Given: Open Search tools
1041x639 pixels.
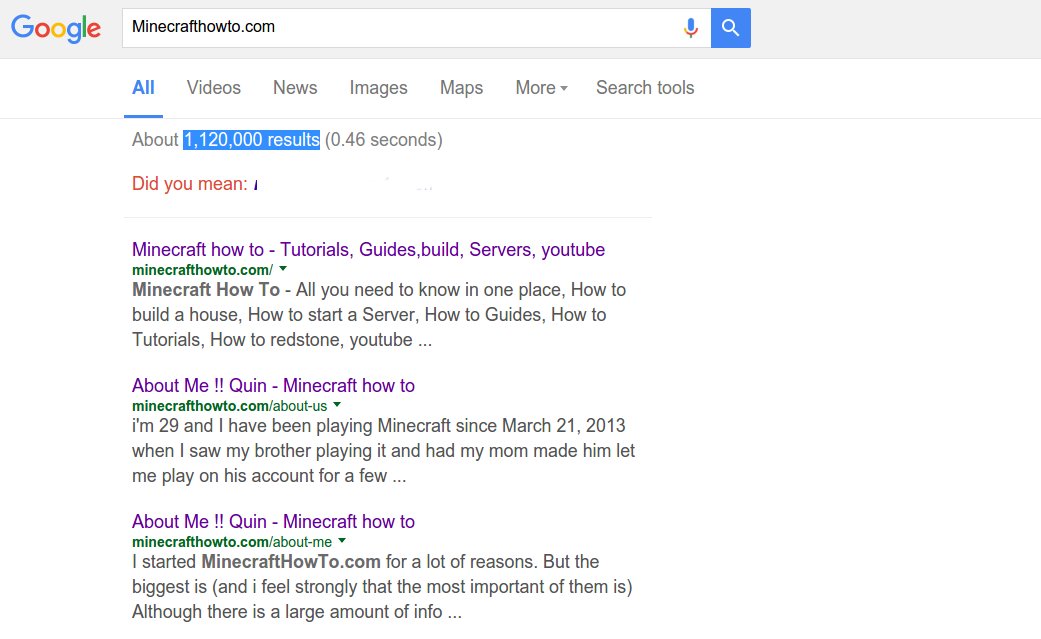Looking at the screenshot, I should [645, 88].
